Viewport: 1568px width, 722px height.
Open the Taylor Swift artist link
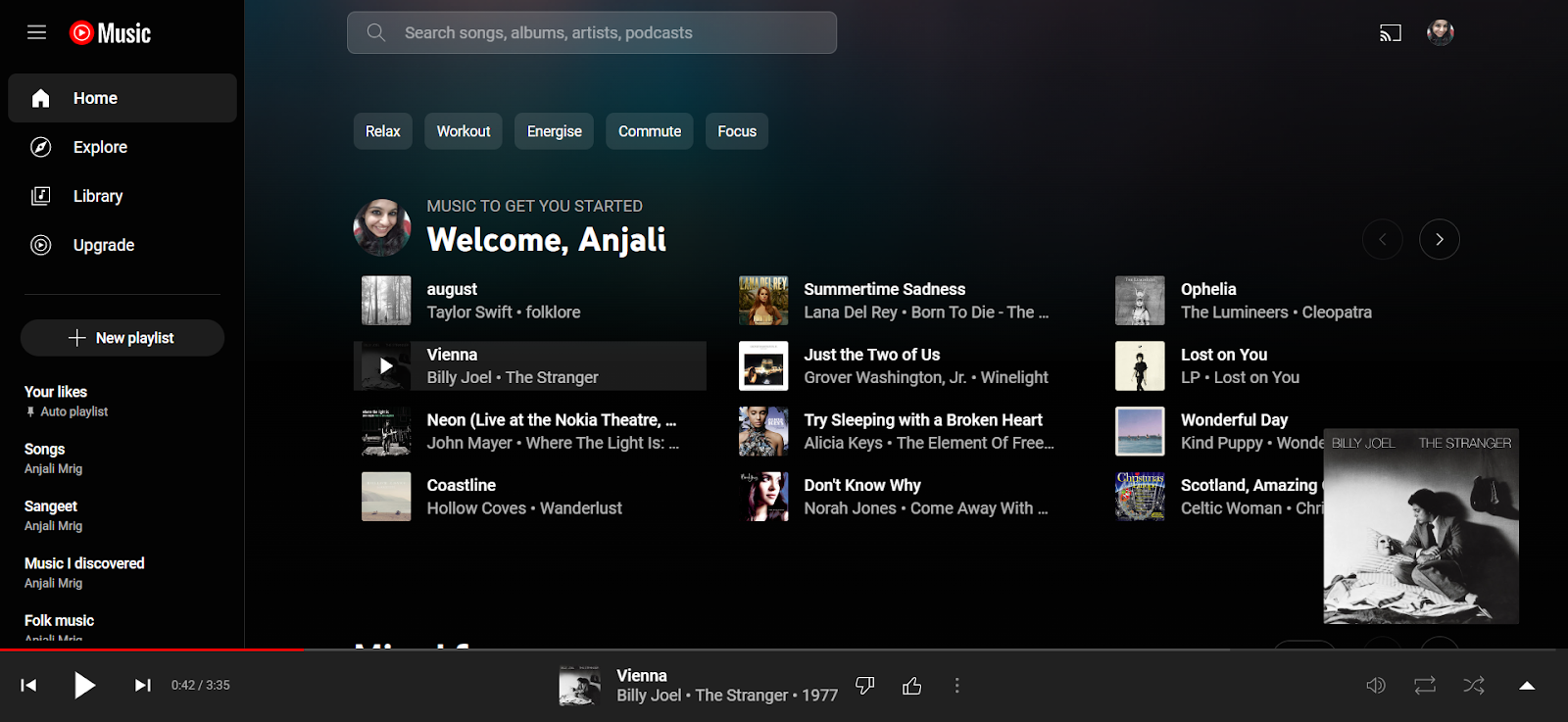point(469,313)
